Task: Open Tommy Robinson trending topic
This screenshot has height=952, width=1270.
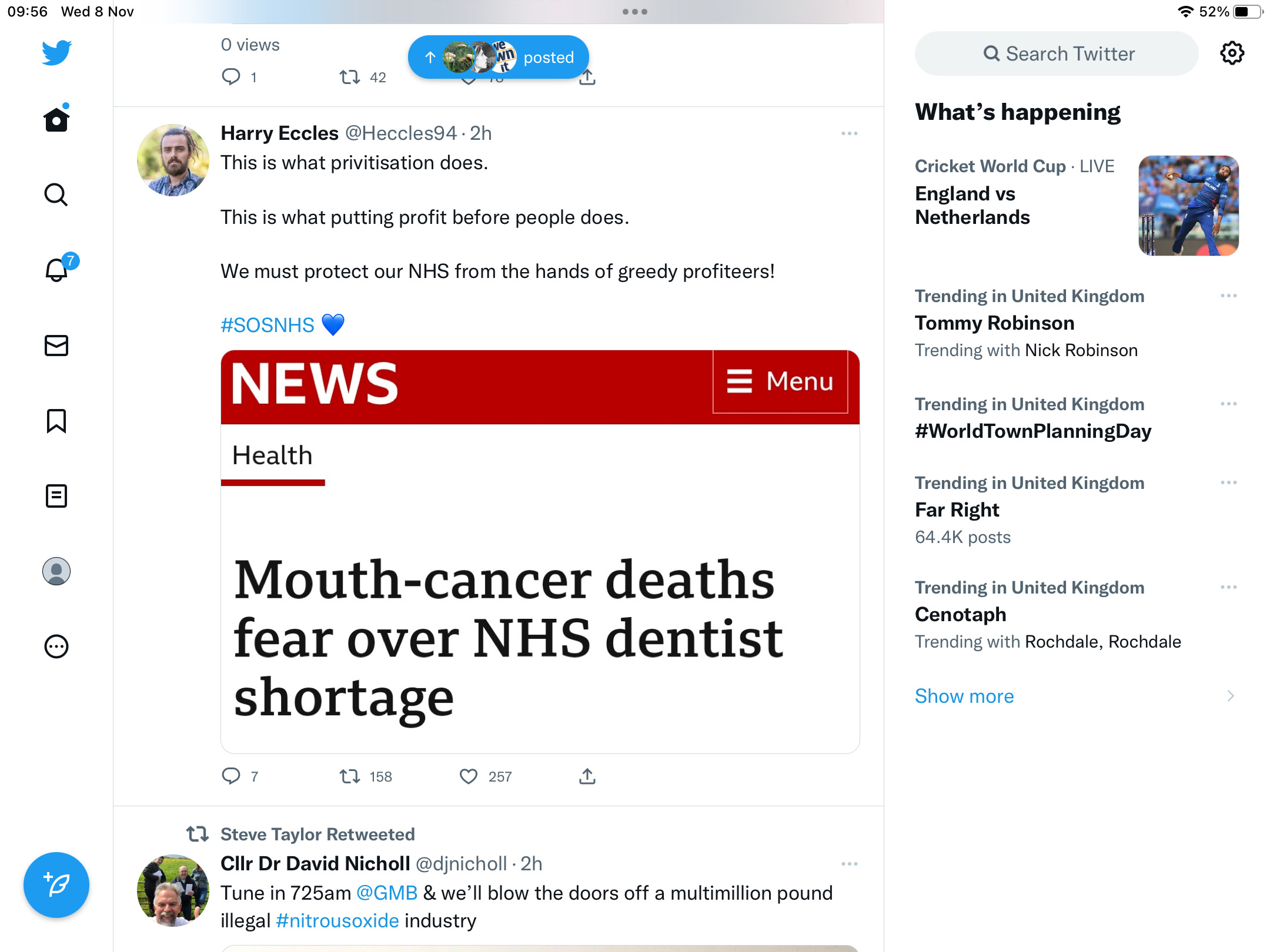Action: pyautogui.click(x=995, y=323)
